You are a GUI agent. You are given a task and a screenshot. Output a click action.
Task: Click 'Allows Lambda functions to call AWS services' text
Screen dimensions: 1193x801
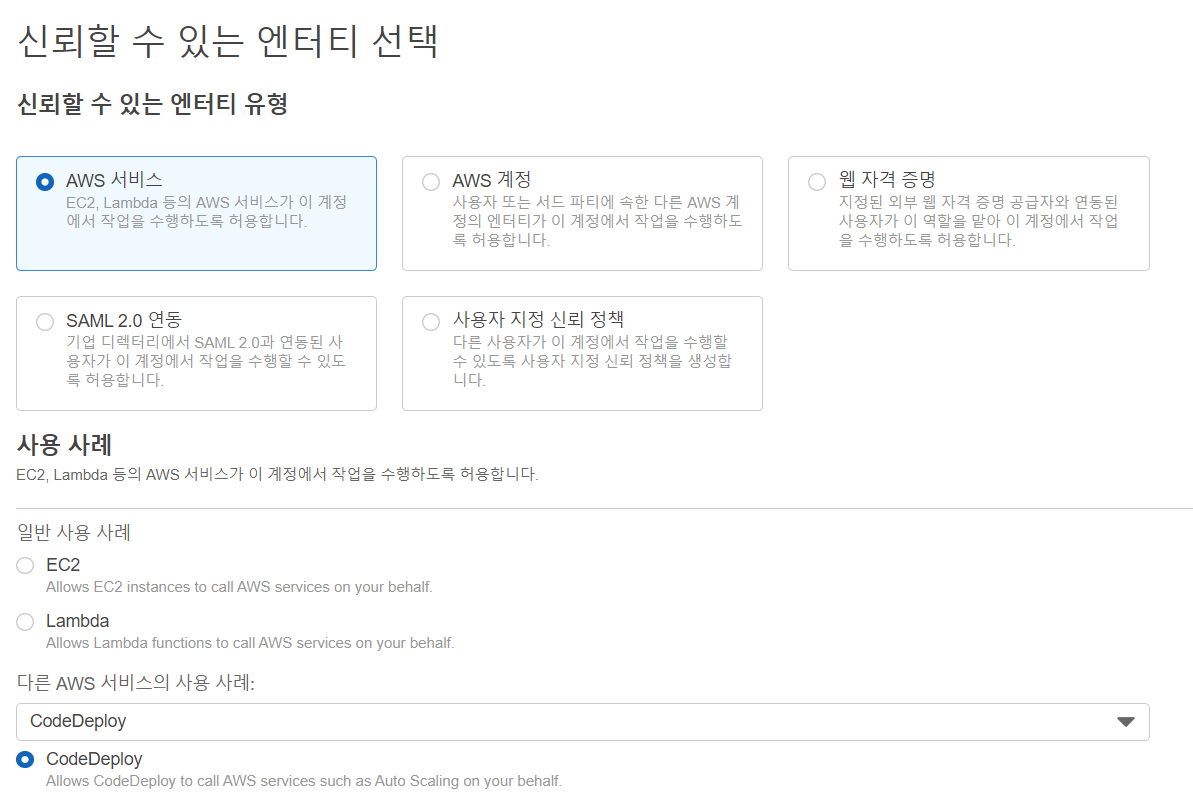pos(250,644)
